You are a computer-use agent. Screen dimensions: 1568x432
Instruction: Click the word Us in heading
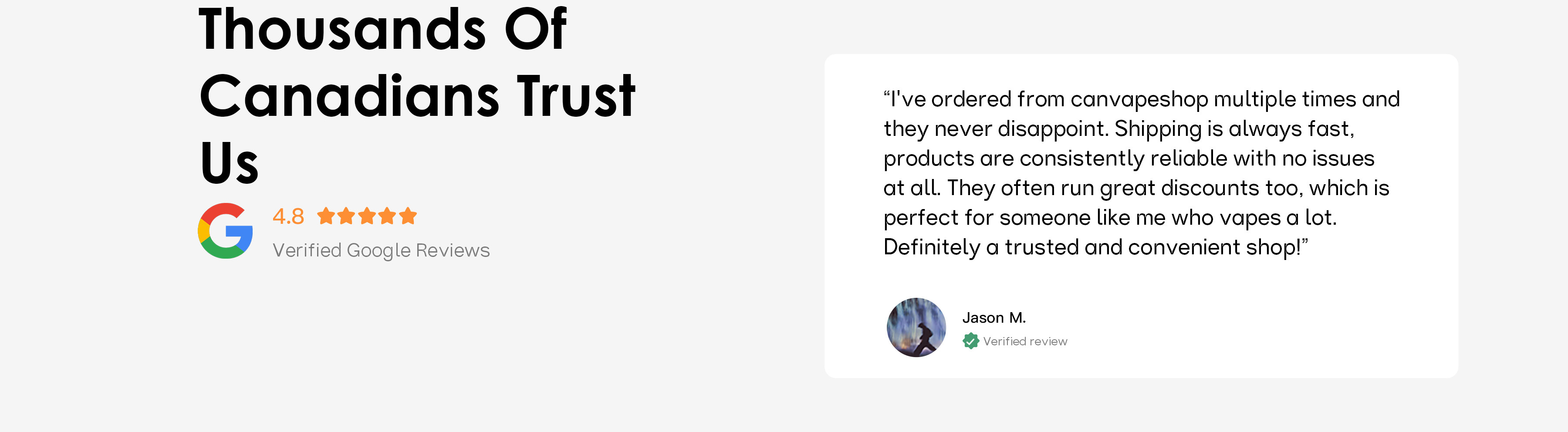[x=229, y=163]
